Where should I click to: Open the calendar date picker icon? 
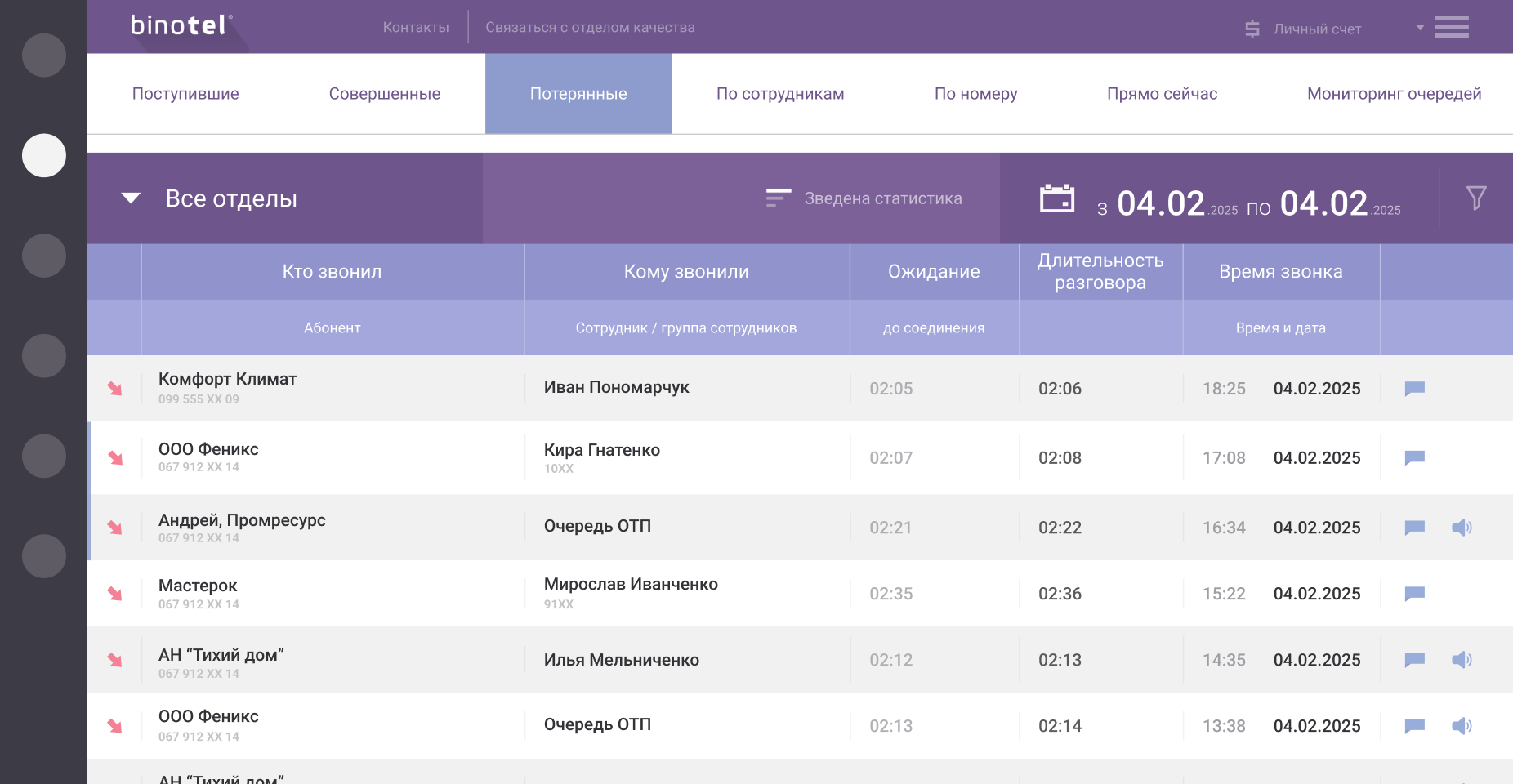click(x=1057, y=198)
